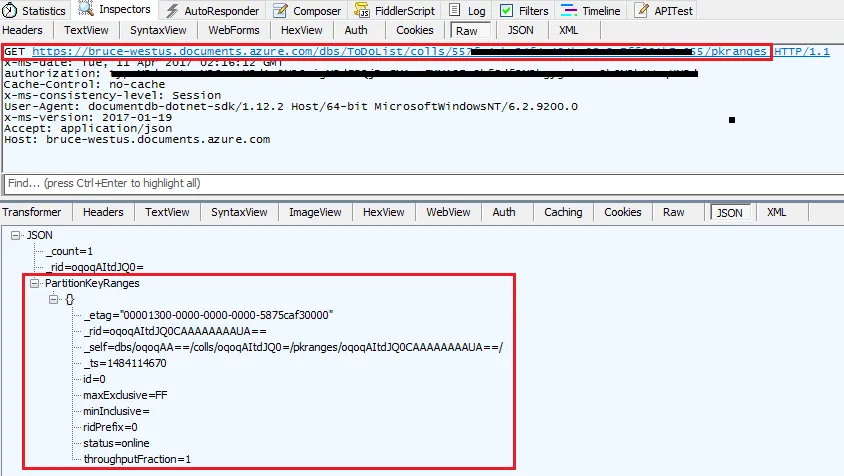Open the pkranges request URL link
The height and width of the screenshot is (476, 844).
399,51
